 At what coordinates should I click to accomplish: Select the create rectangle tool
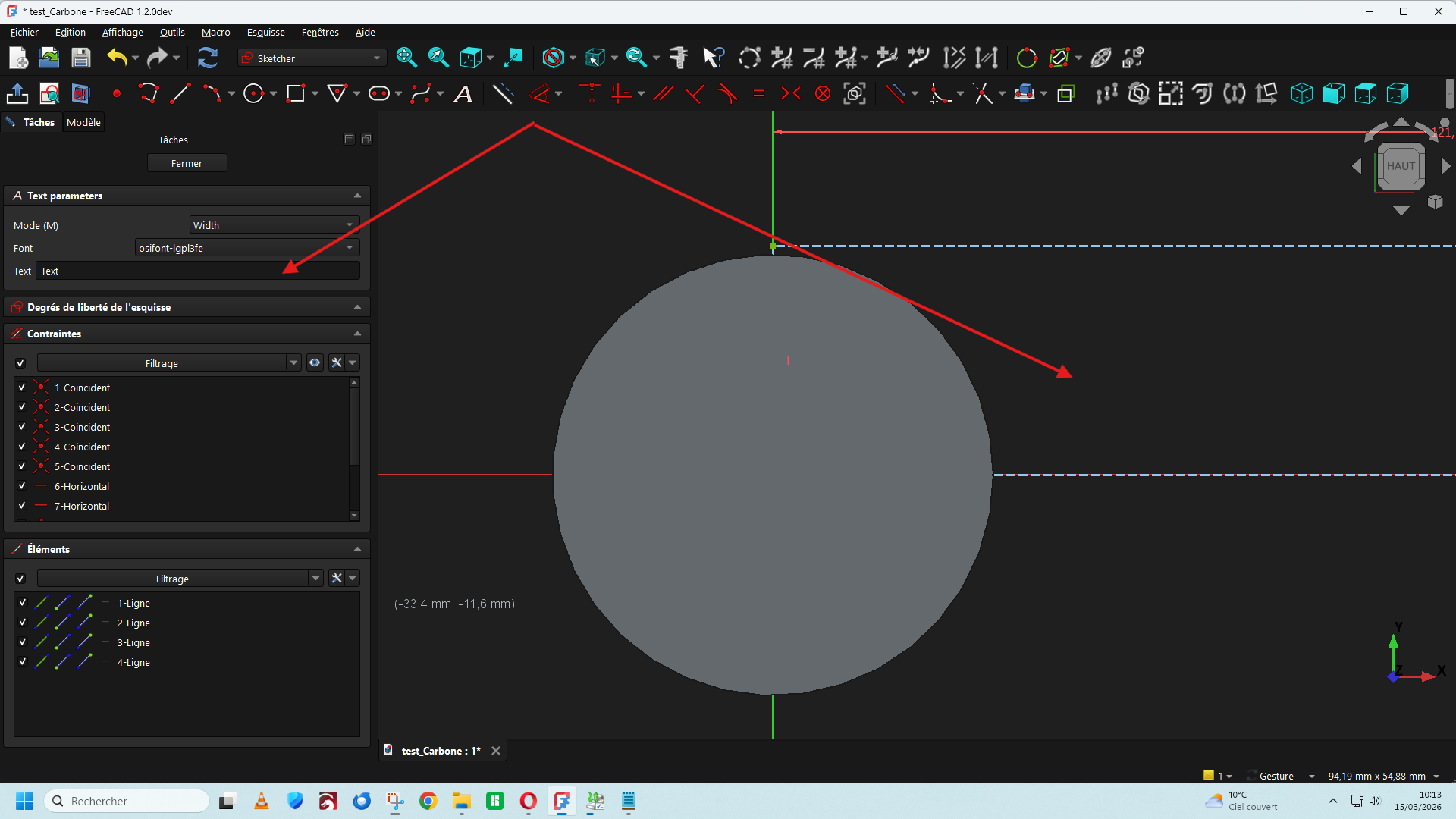[x=295, y=94]
